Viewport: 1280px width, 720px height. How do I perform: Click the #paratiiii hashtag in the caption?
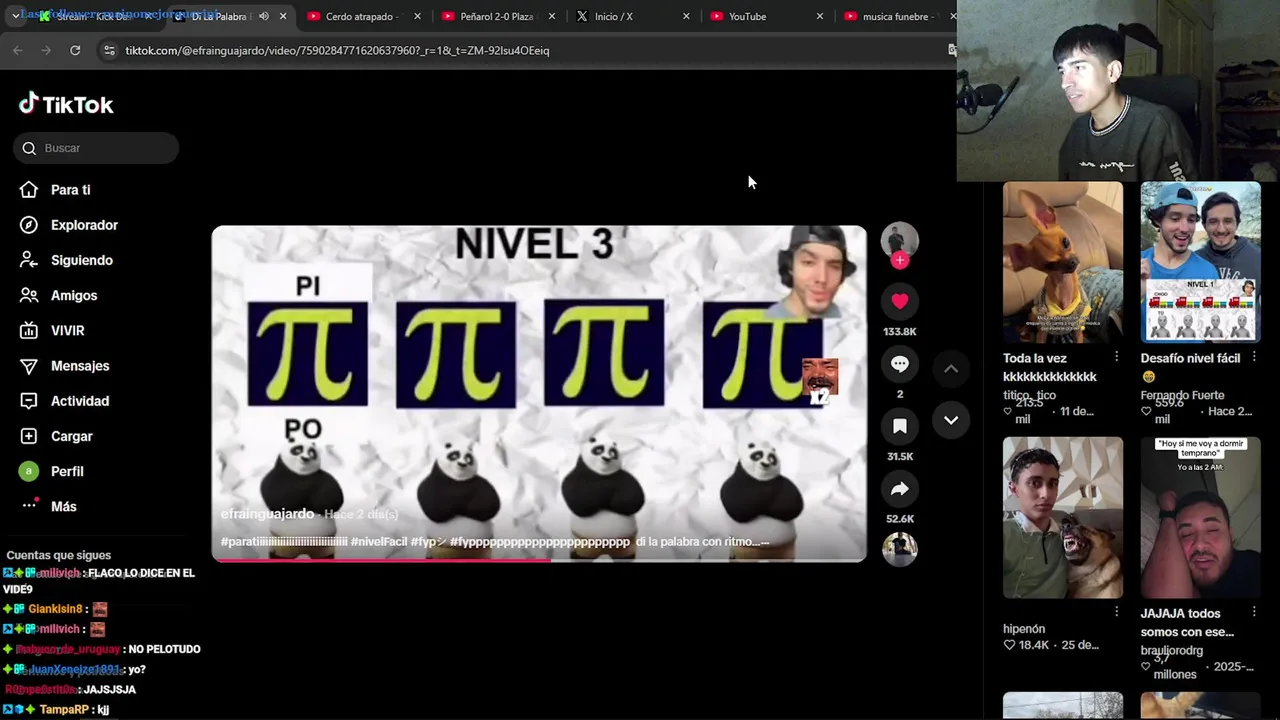point(284,542)
